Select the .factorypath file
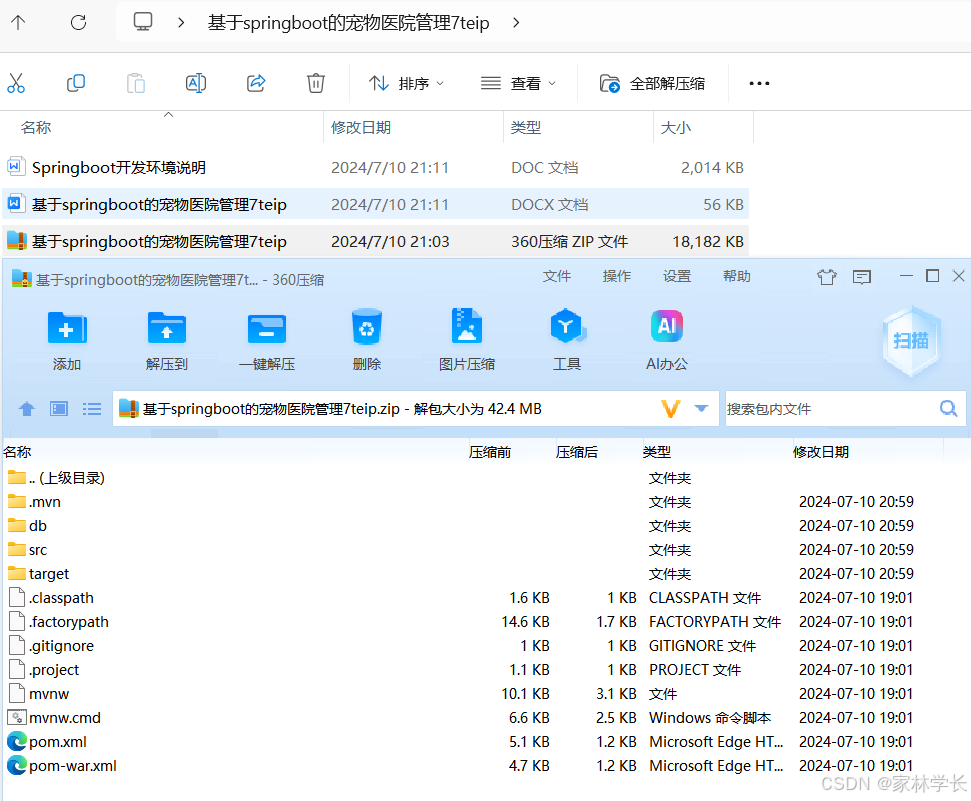Viewport: 971px width, 801px height. (59, 623)
